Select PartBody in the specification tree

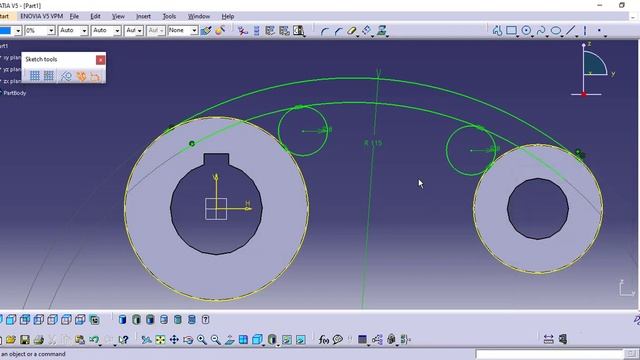[x=15, y=93]
